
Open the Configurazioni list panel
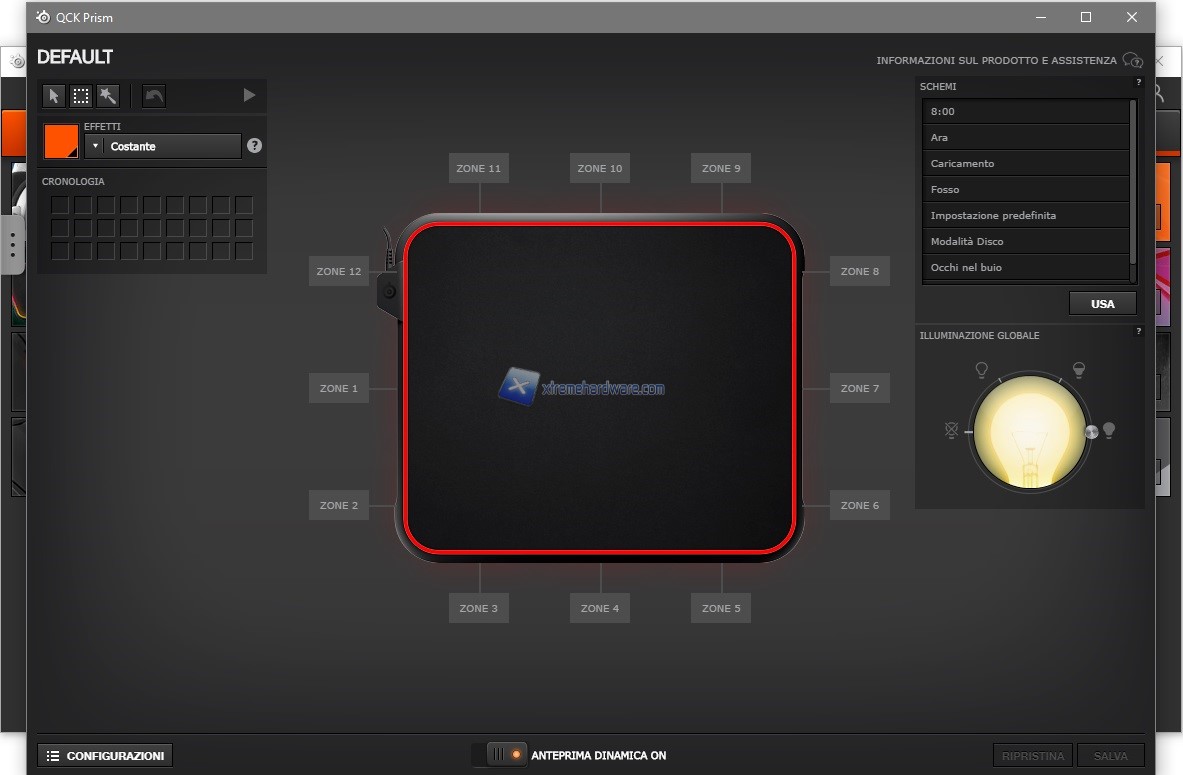pos(105,756)
